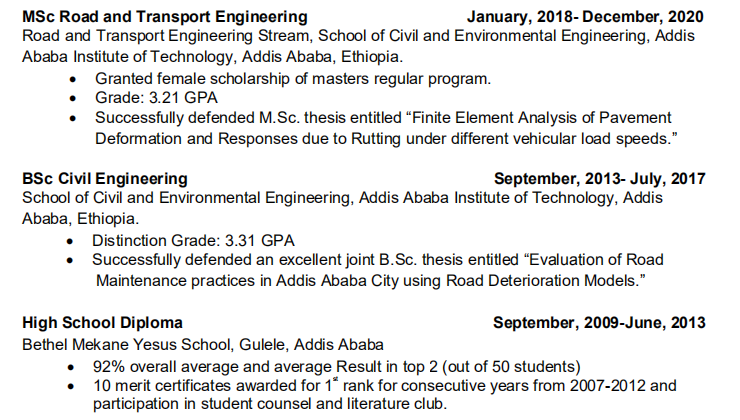Click the bullet point before "Grade: 3.21 GPA"
Viewport: 740px width, 420px height.
pyautogui.click(x=73, y=98)
